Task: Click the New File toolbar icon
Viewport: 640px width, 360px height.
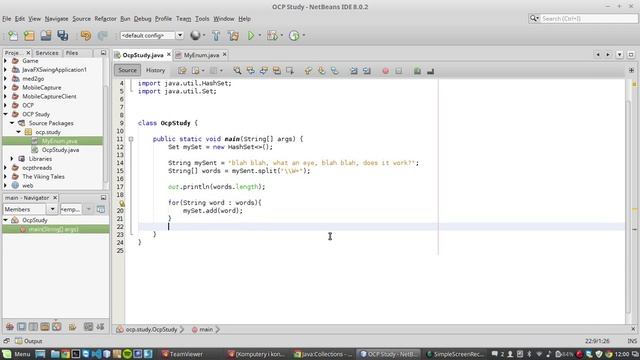Action: [x=13, y=36]
